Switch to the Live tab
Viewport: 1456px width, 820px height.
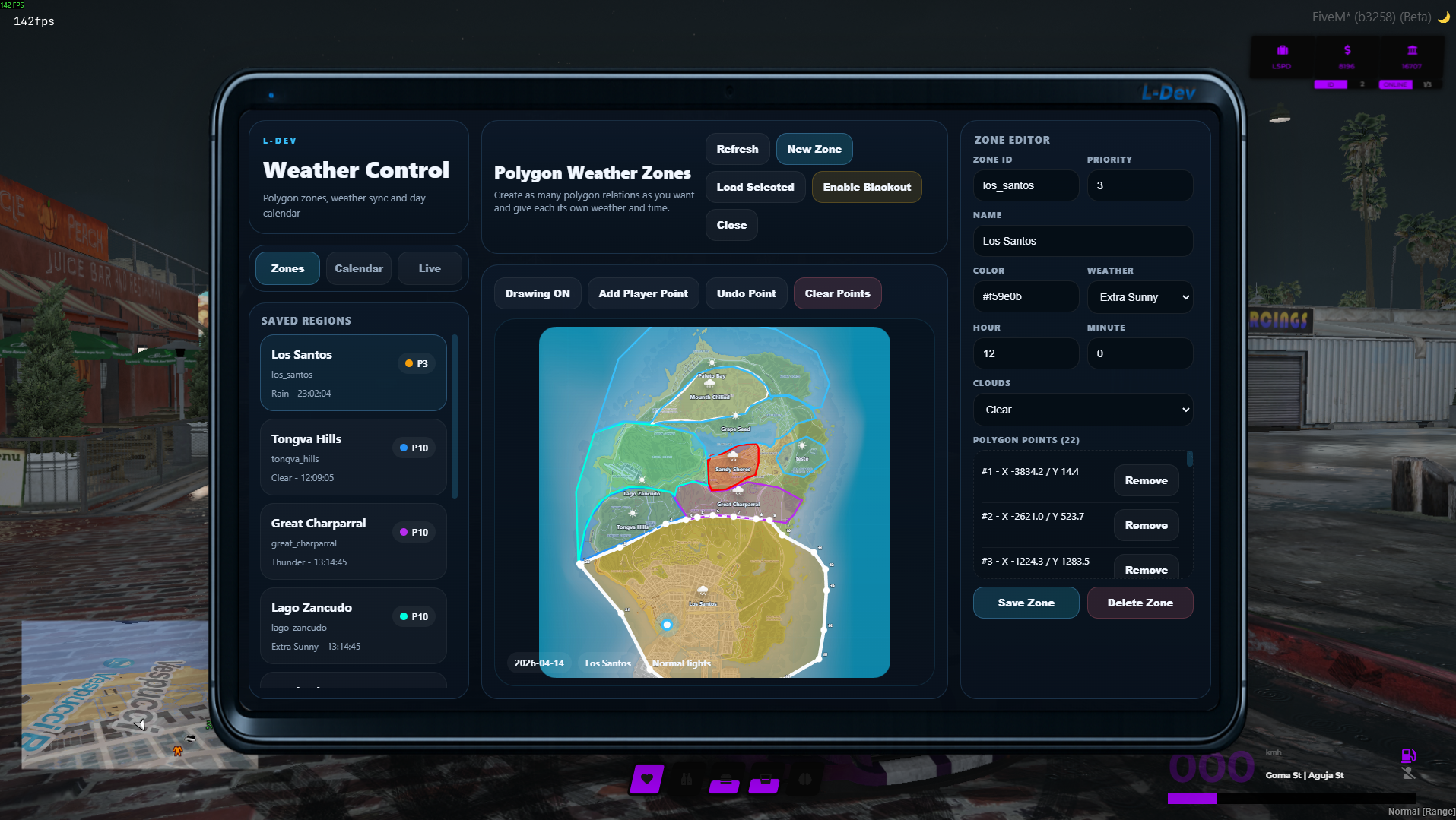[430, 268]
